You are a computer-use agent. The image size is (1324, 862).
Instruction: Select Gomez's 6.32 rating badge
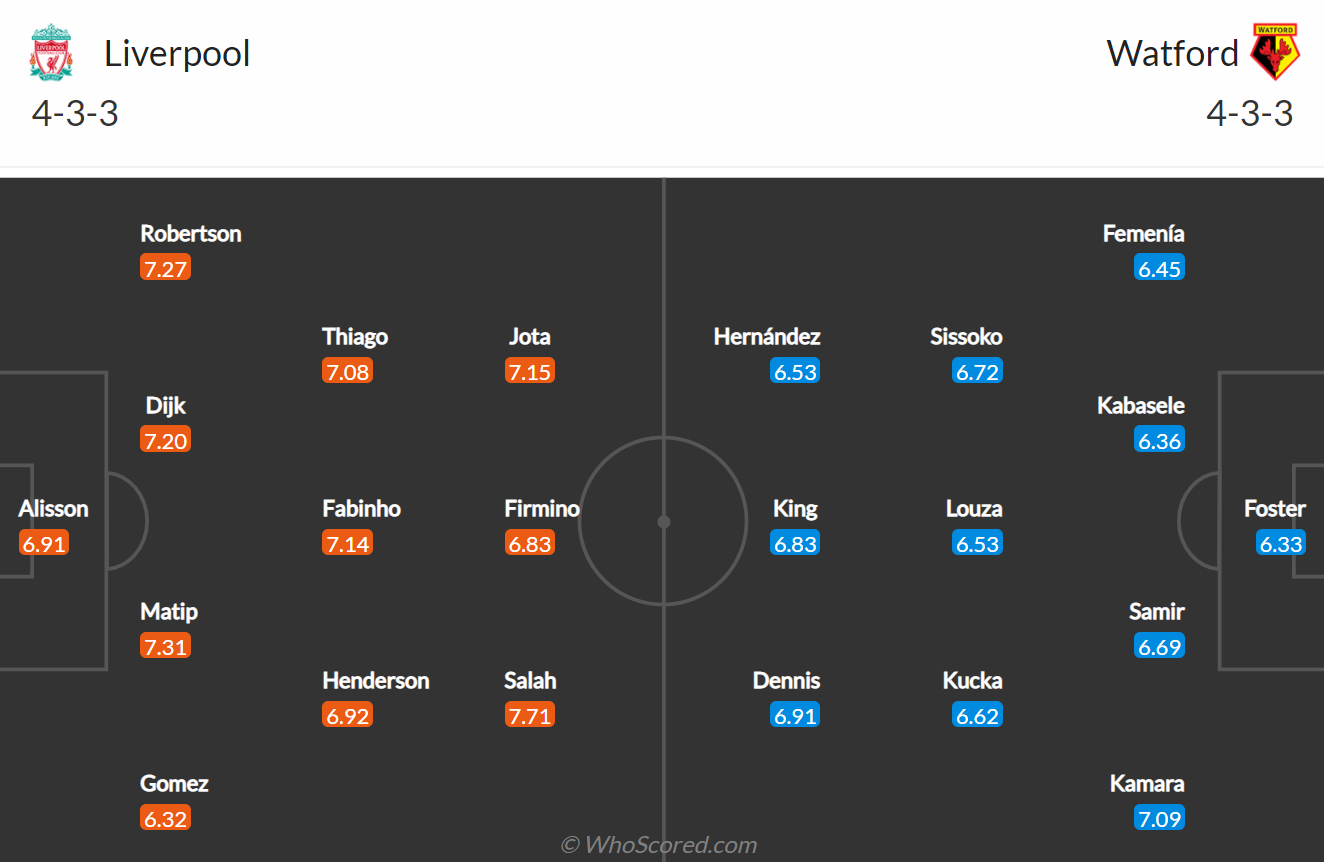pos(166,818)
